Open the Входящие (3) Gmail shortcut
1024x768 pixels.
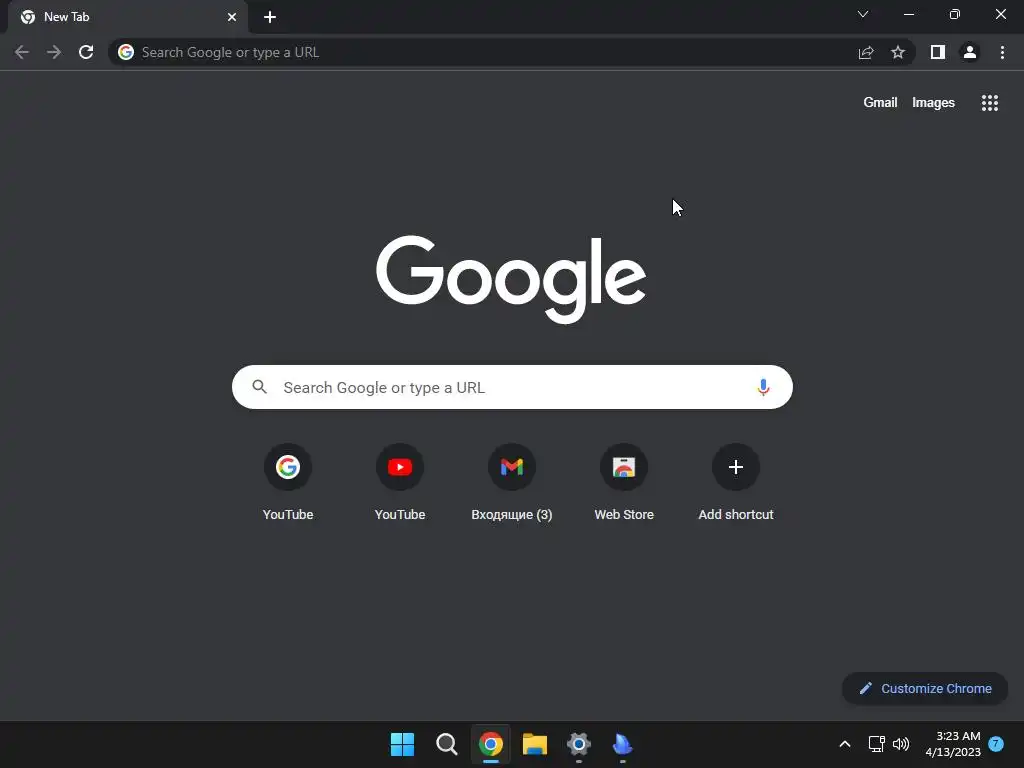click(512, 483)
